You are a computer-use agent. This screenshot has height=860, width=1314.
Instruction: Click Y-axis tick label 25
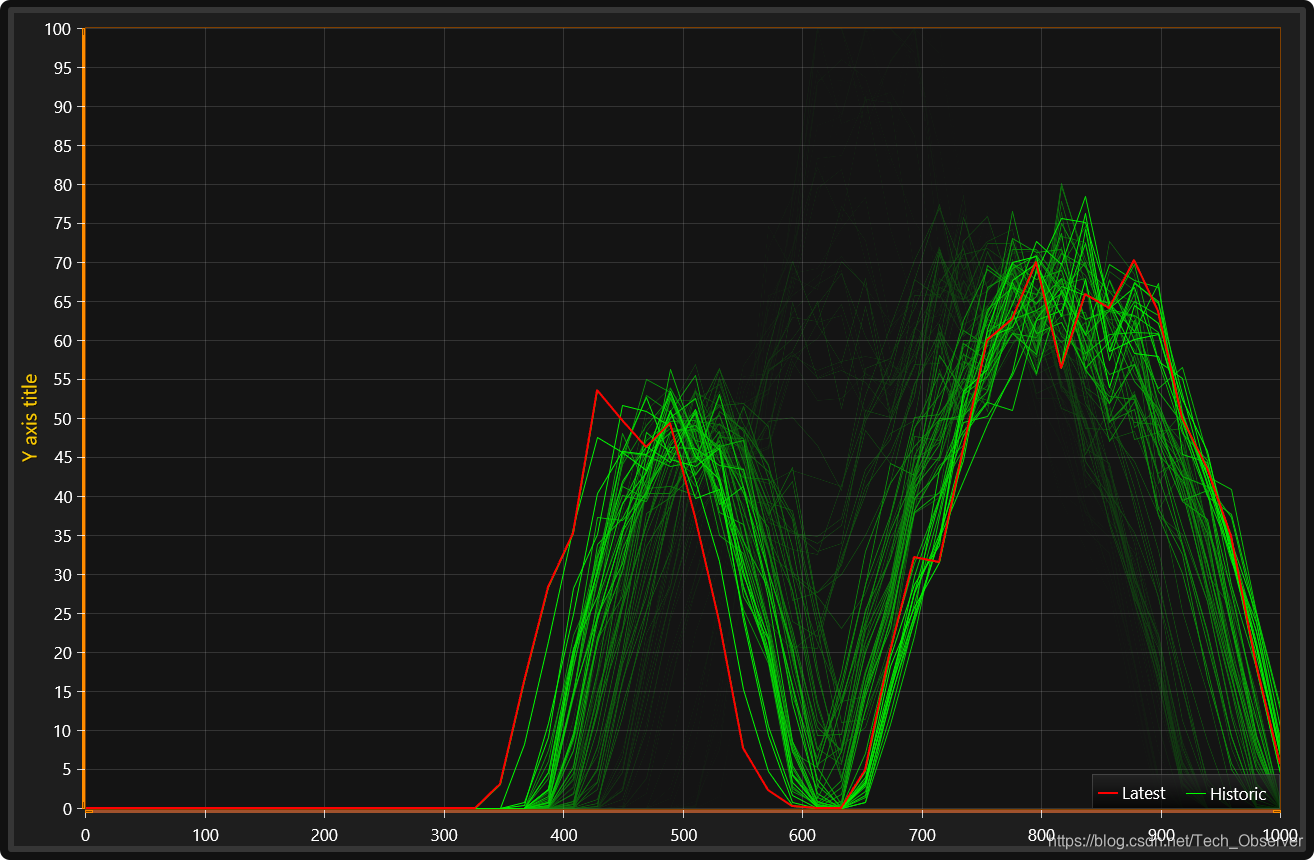pos(62,613)
